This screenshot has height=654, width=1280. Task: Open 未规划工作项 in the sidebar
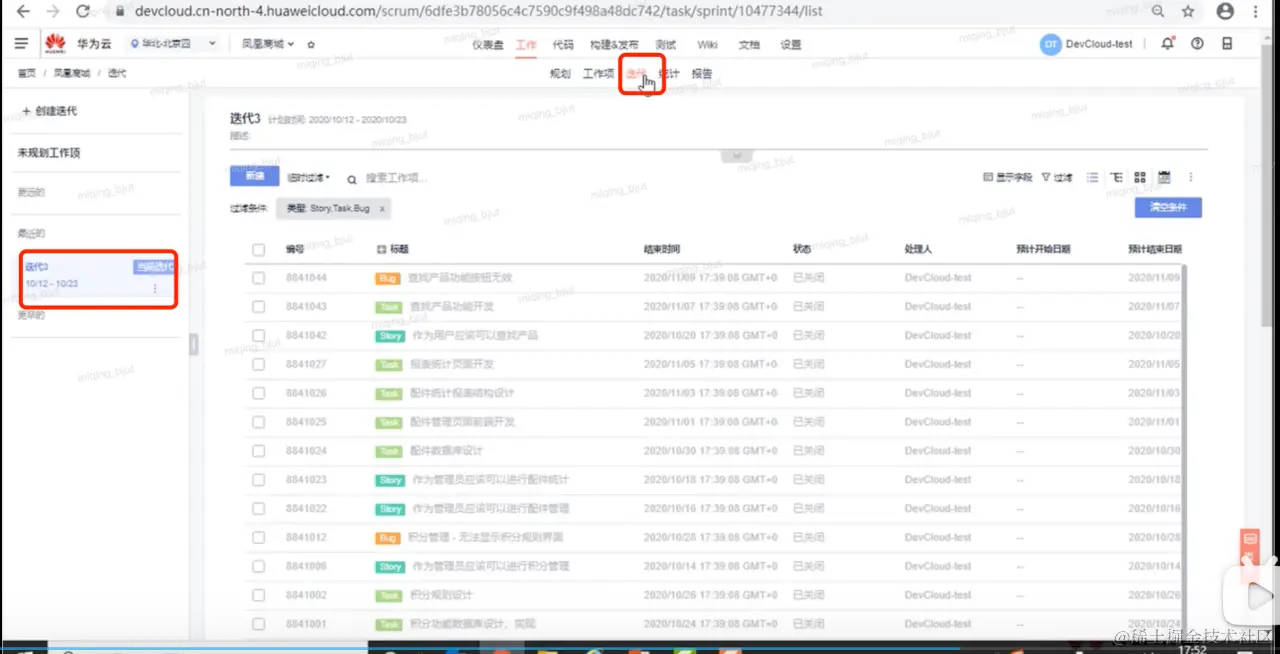[x=49, y=154]
